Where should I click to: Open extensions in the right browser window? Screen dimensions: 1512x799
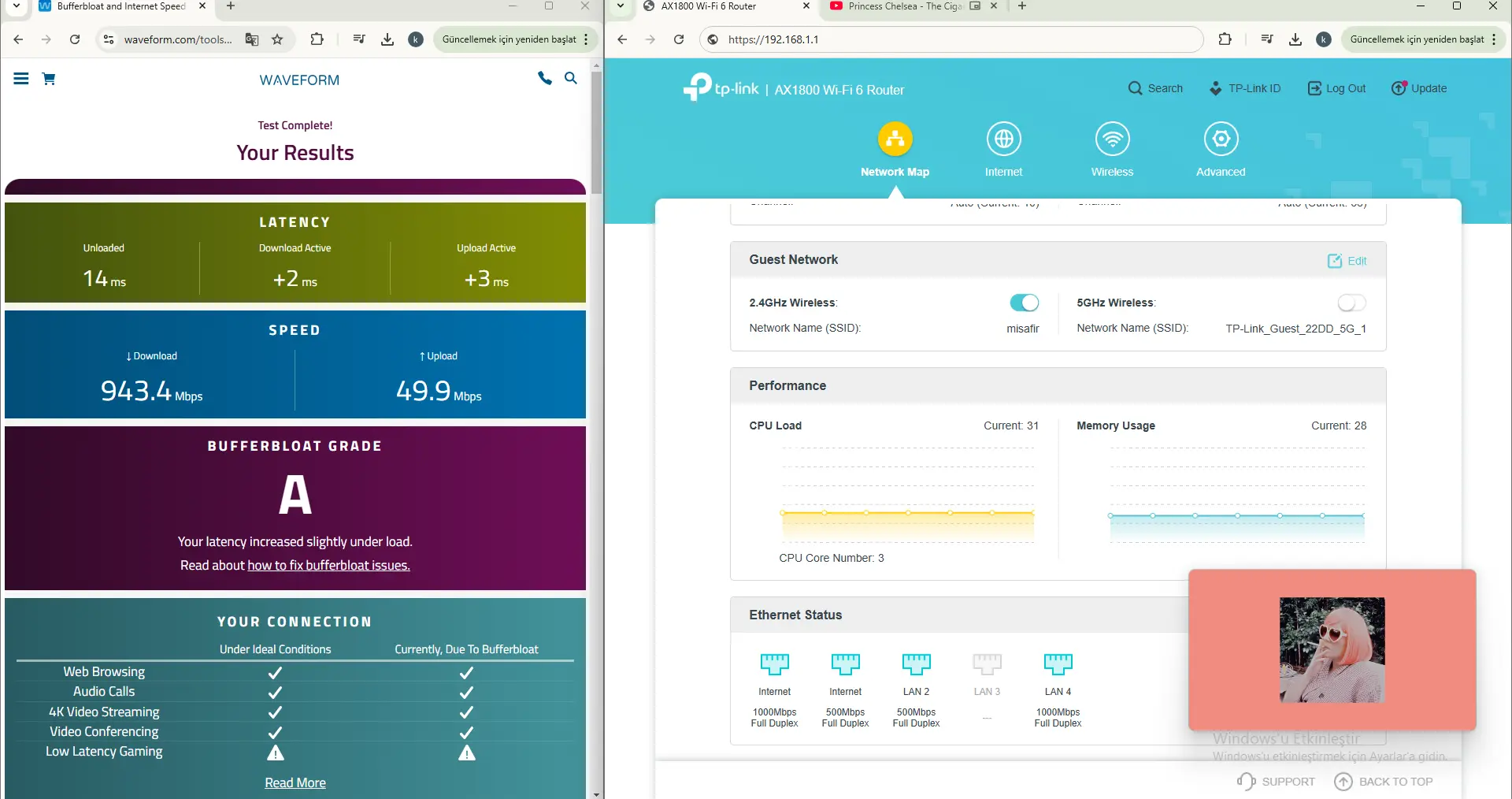(1225, 39)
